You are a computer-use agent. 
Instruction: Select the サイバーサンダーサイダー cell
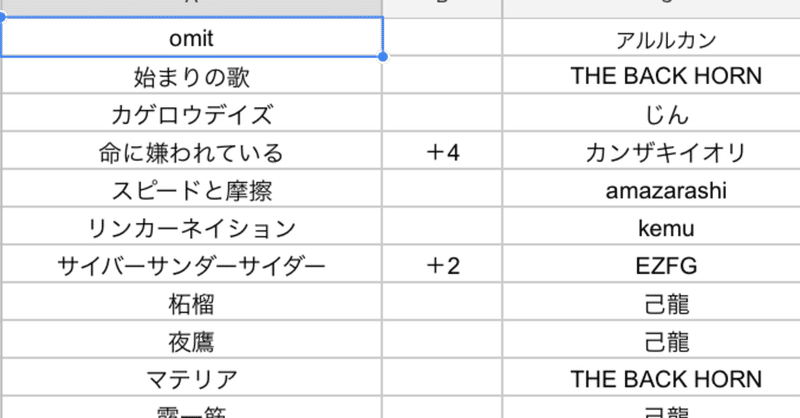pos(192,266)
